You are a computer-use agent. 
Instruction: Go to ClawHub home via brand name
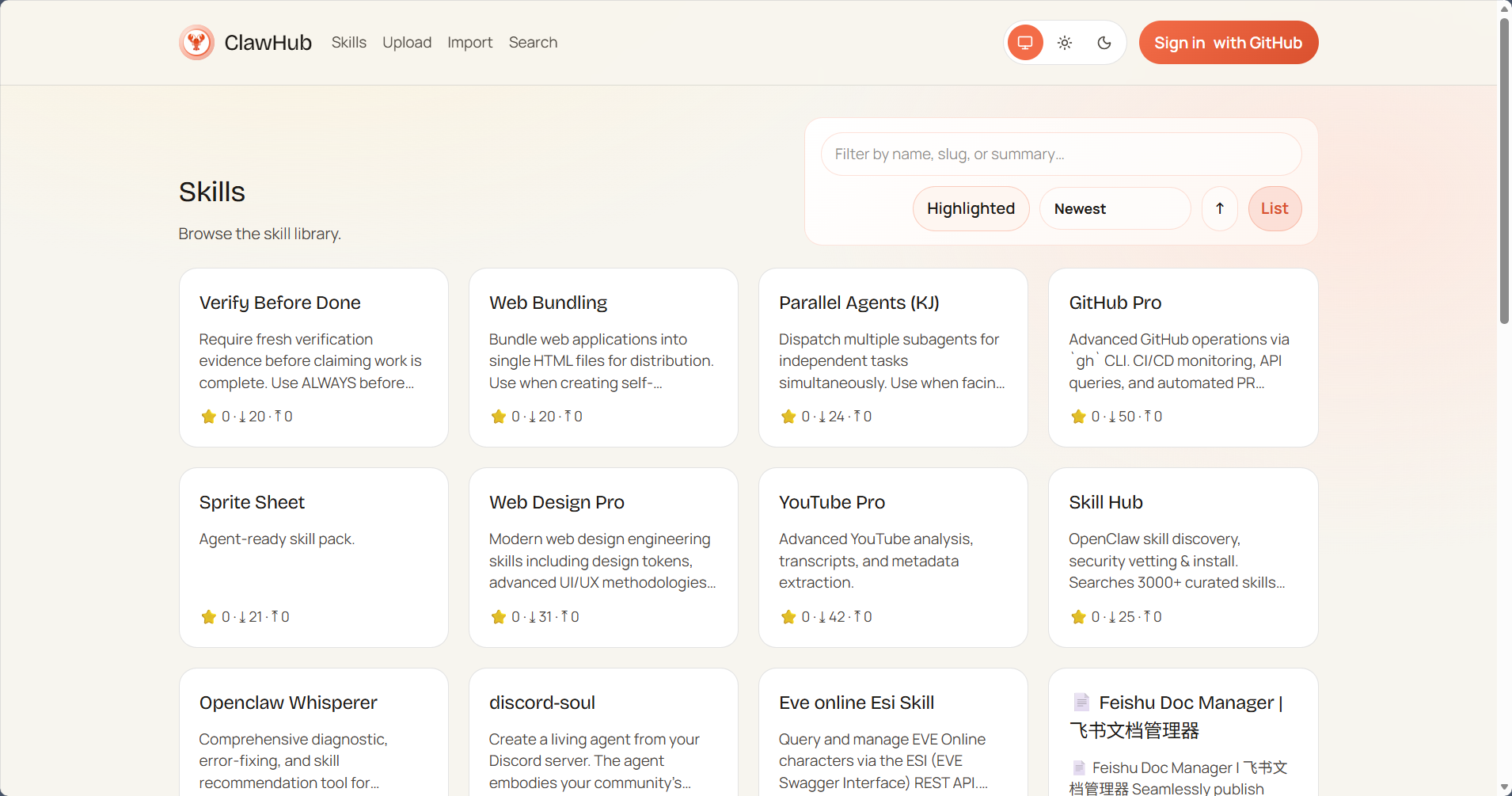[x=268, y=43]
